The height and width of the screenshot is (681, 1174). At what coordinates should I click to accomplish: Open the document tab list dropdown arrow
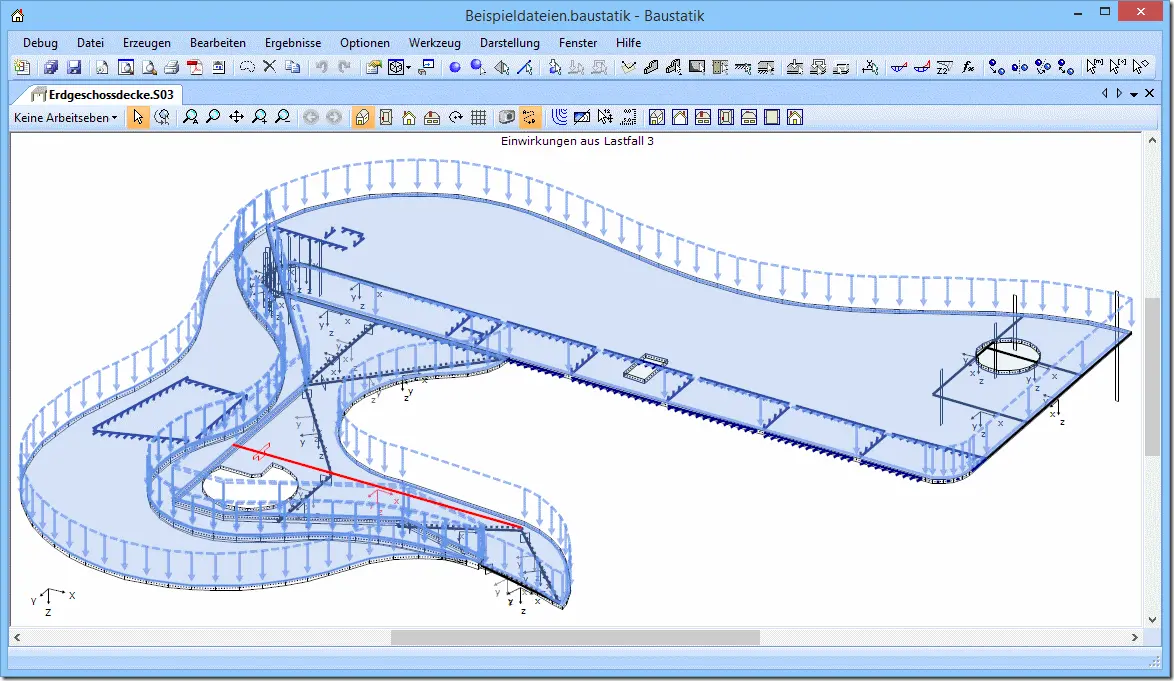[x=1134, y=94]
